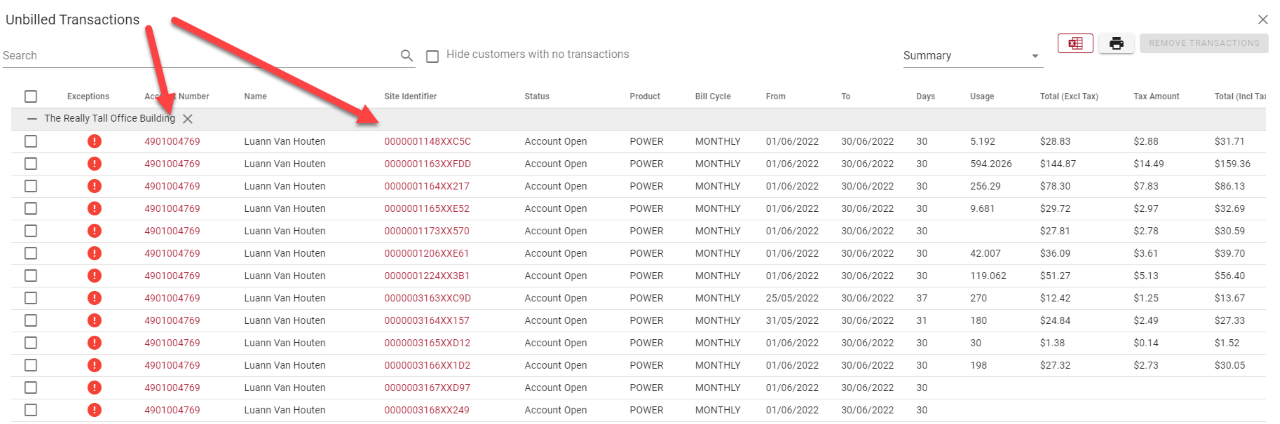This screenshot has height=424, width=1280.
Task: Sort by Tax Amount column header
Action: coord(1156,96)
